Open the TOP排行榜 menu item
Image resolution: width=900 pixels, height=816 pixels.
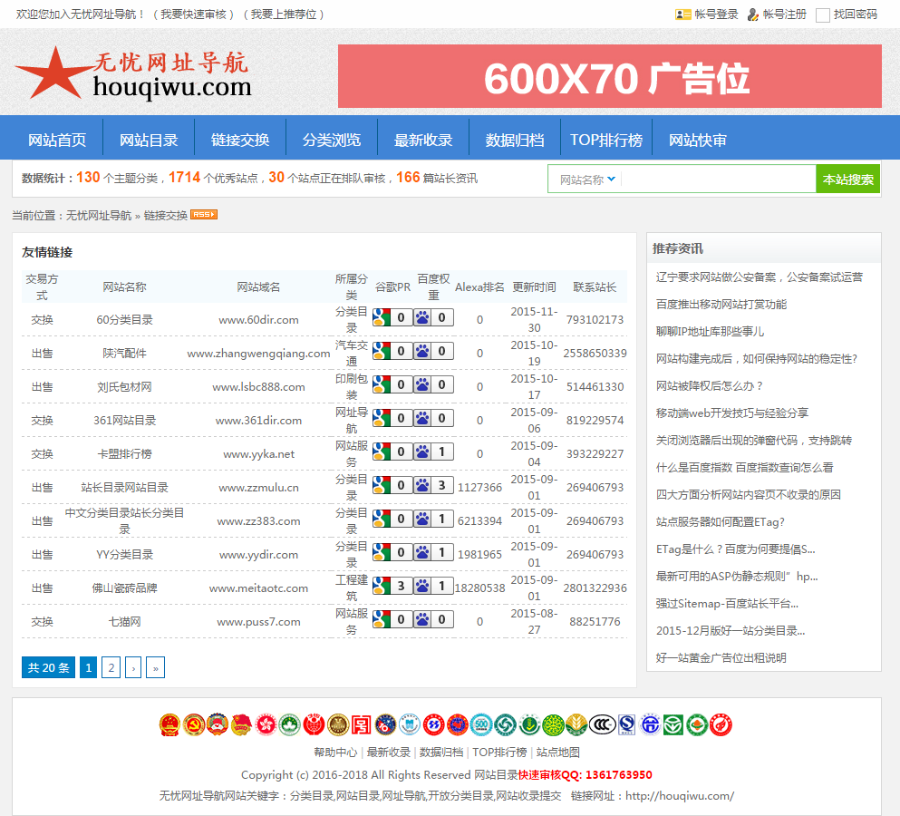point(605,139)
